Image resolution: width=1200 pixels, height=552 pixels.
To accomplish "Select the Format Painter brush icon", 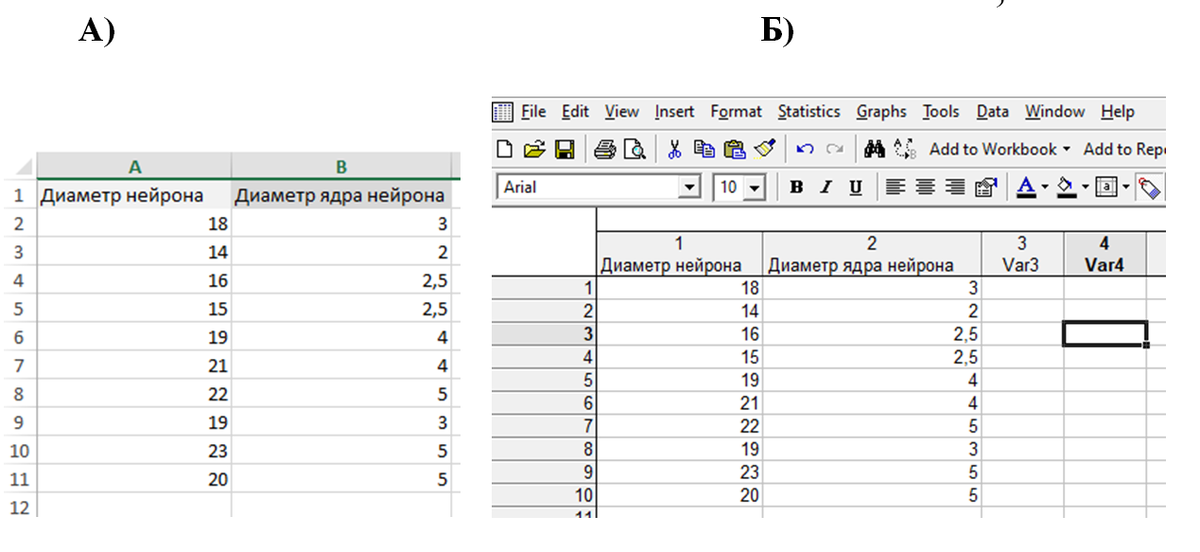I will click(765, 150).
